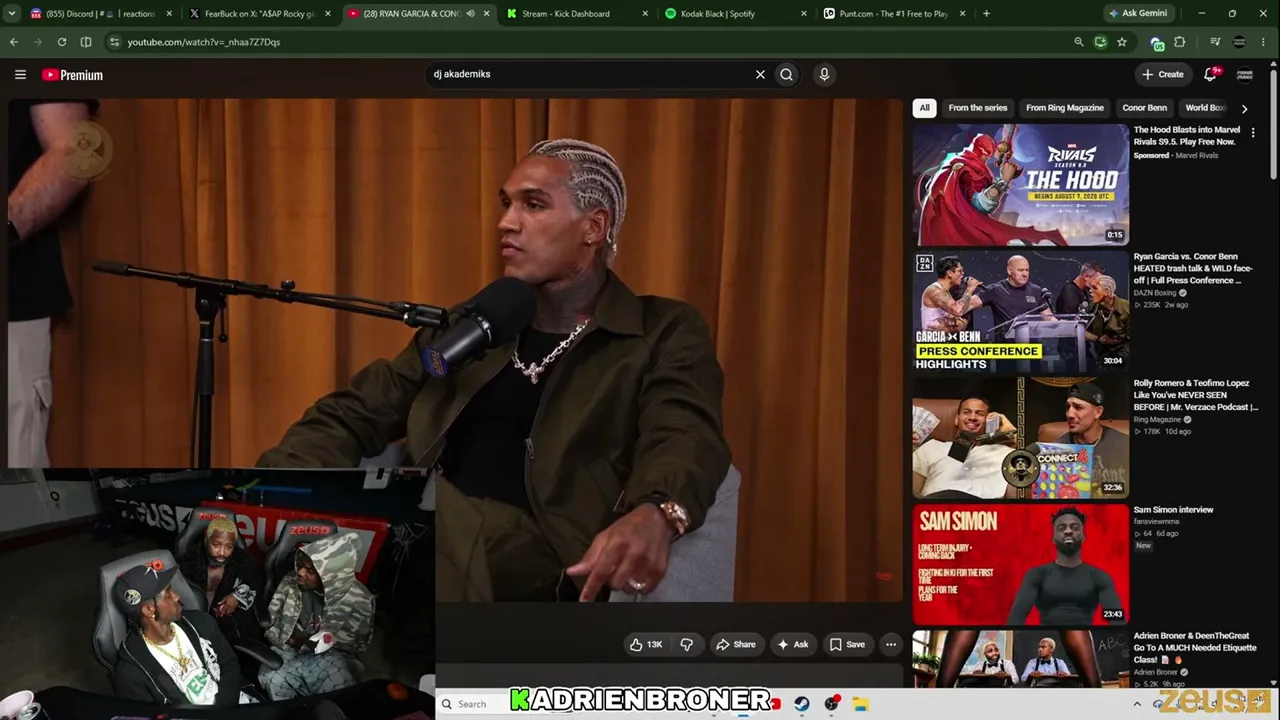Open Garcia vs Benn press conference thumbnail
Viewport: 1280px width, 720px height.
tap(1021, 311)
